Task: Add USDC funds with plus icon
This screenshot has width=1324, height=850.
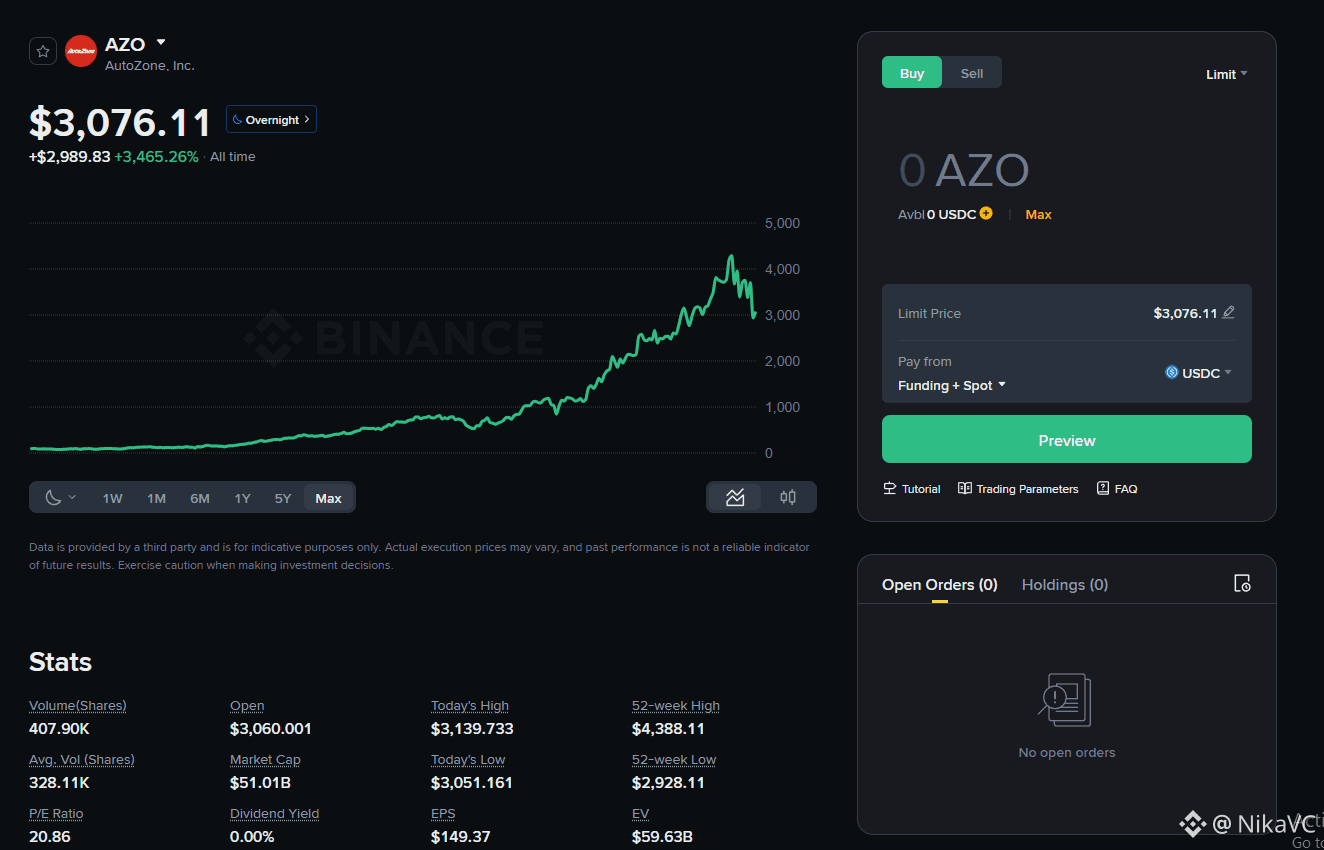Action: pyautogui.click(x=986, y=213)
